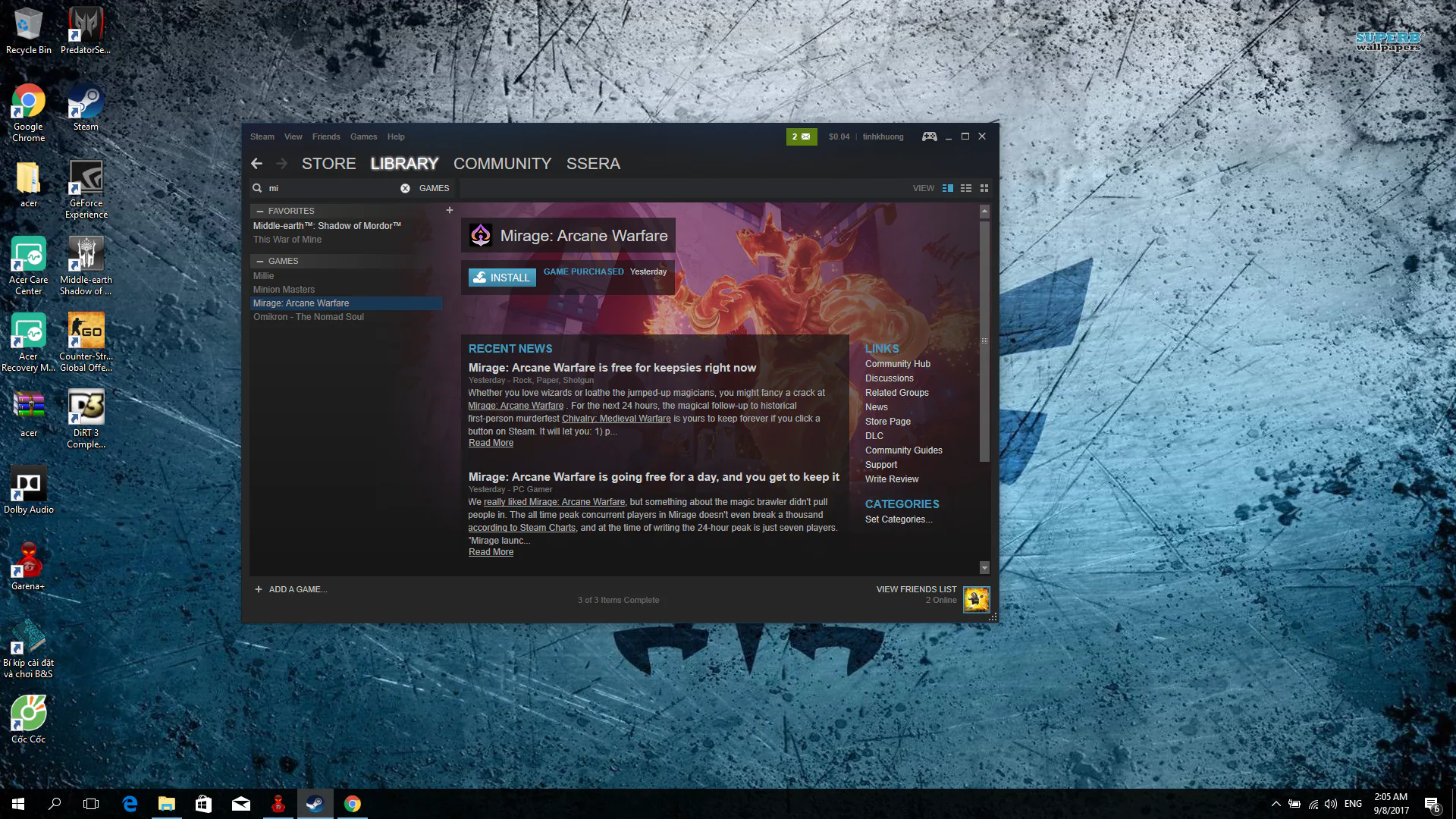
Task: Select Counter-Strike Global Offensive desktop icon
Action: point(86,343)
